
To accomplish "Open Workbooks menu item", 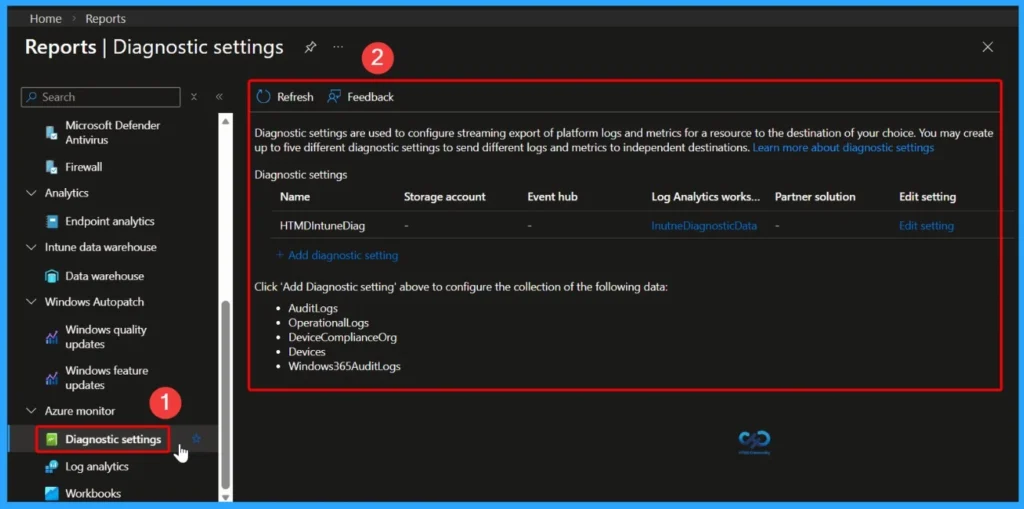I will [x=93, y=493].
